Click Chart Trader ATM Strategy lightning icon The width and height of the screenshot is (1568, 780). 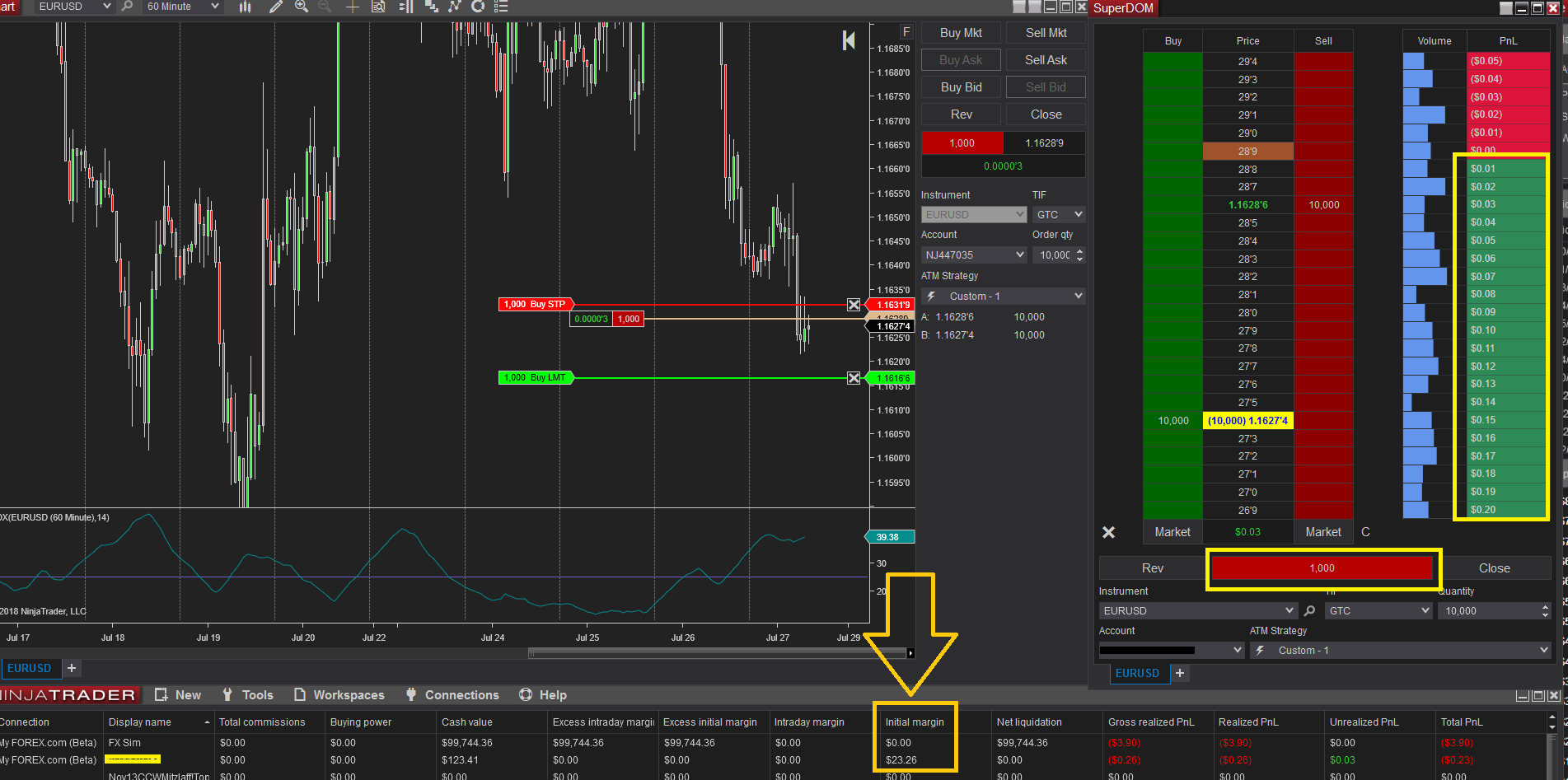(931, 297)
